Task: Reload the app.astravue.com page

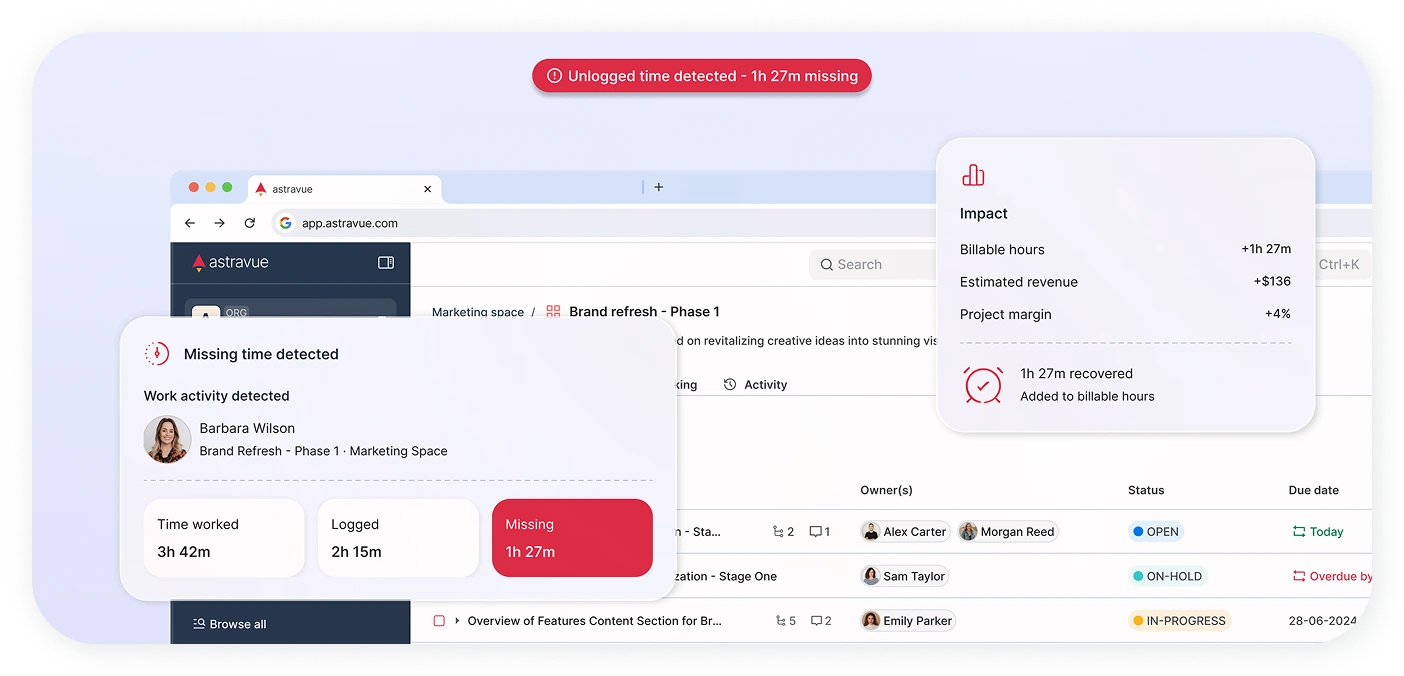Action: pos(250,223)
